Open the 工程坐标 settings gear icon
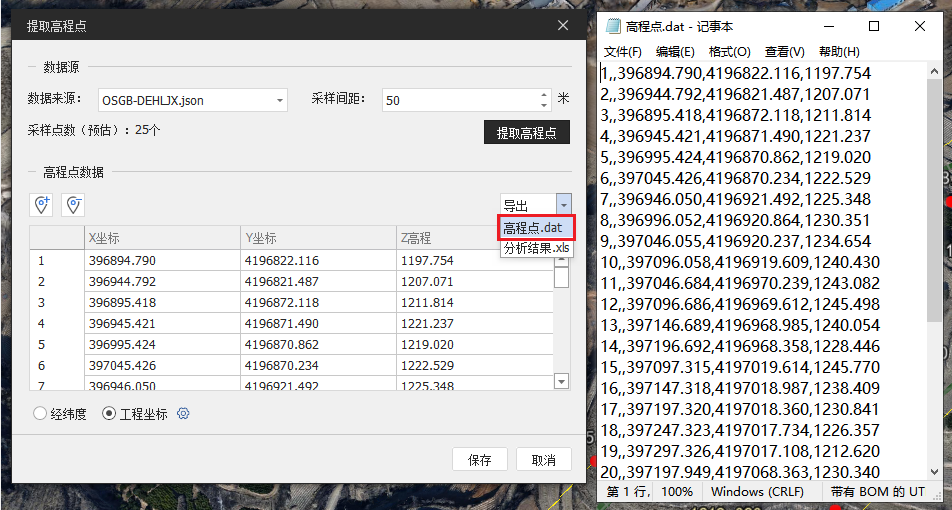Image resolution: width=952 pixels, height=510 pixels. 183,414
